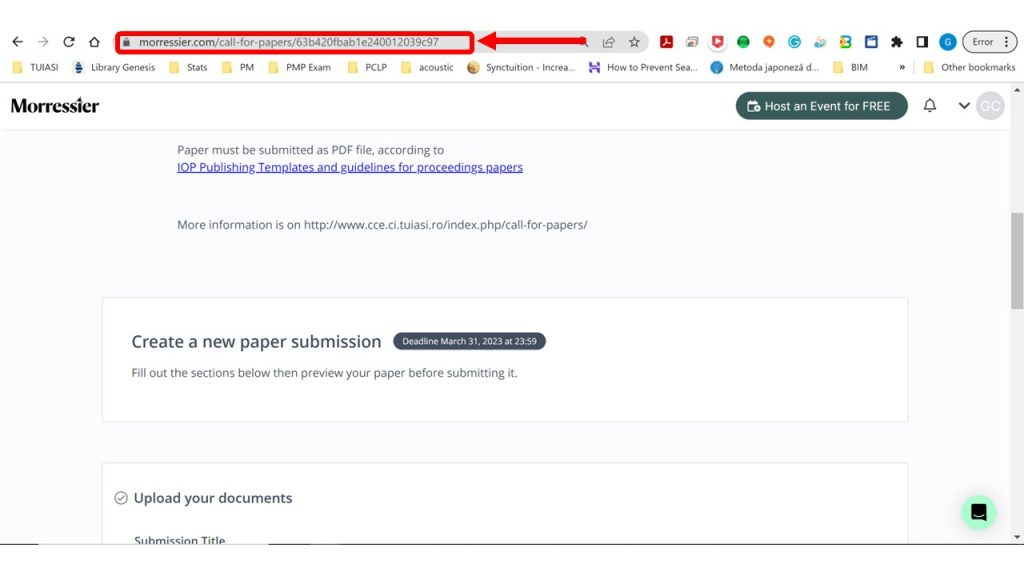
Task: Reload the page with the refresh icon
Action: tap(69, 42)
